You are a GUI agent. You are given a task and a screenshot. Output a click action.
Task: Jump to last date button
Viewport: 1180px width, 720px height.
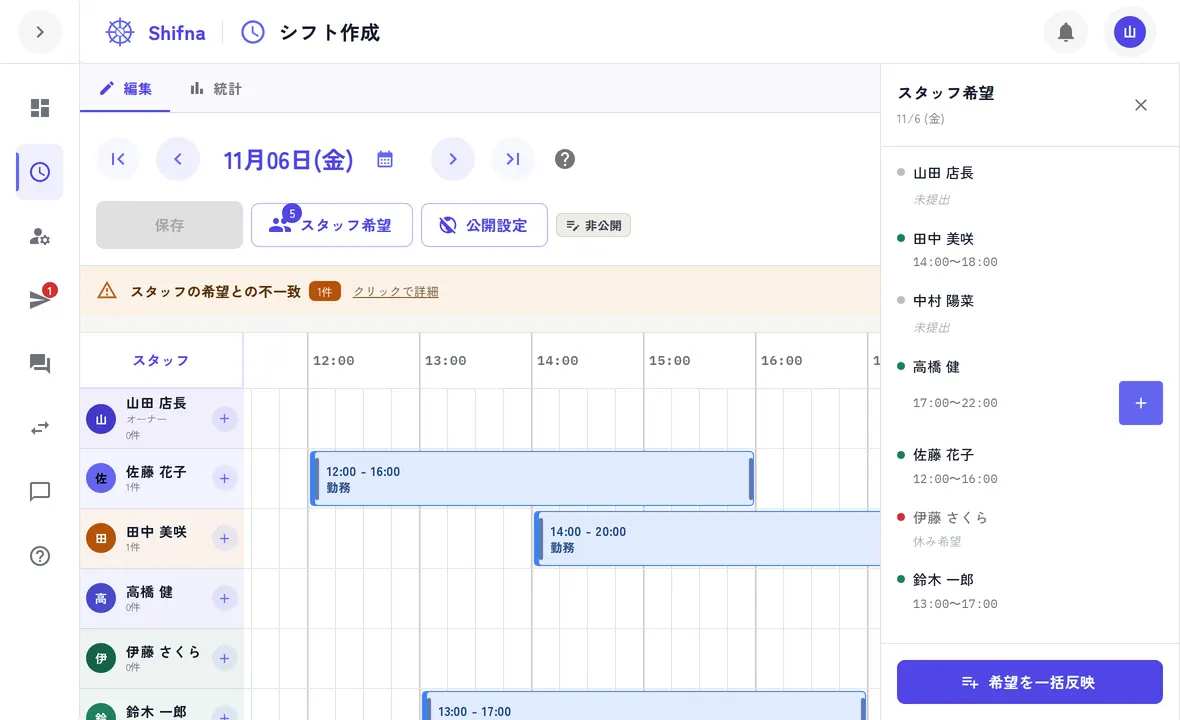pyautogui.click(x=512, y=159)
